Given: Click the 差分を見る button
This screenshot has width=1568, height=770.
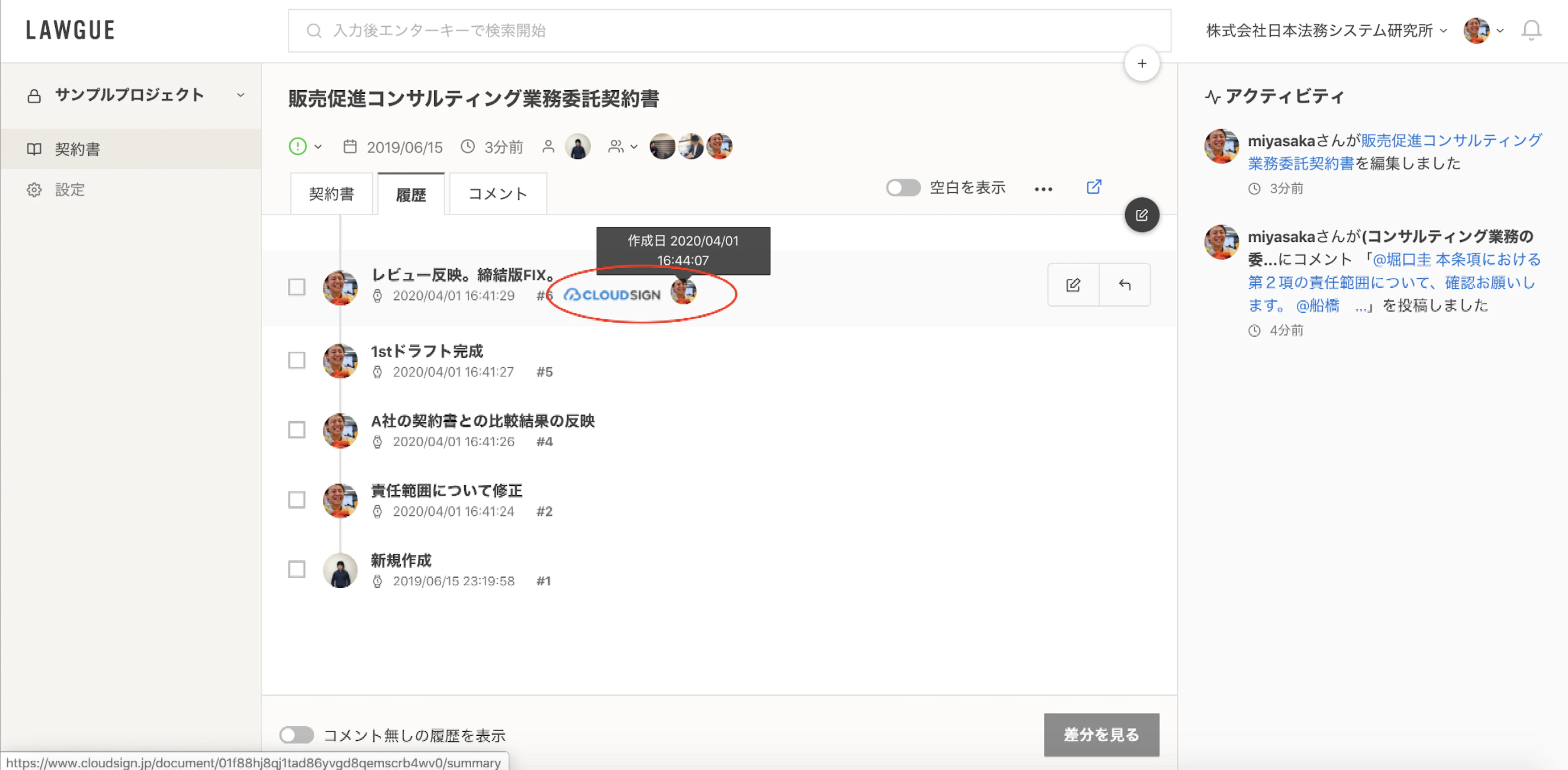Looking at the screenshot, I should (1101, 735).
